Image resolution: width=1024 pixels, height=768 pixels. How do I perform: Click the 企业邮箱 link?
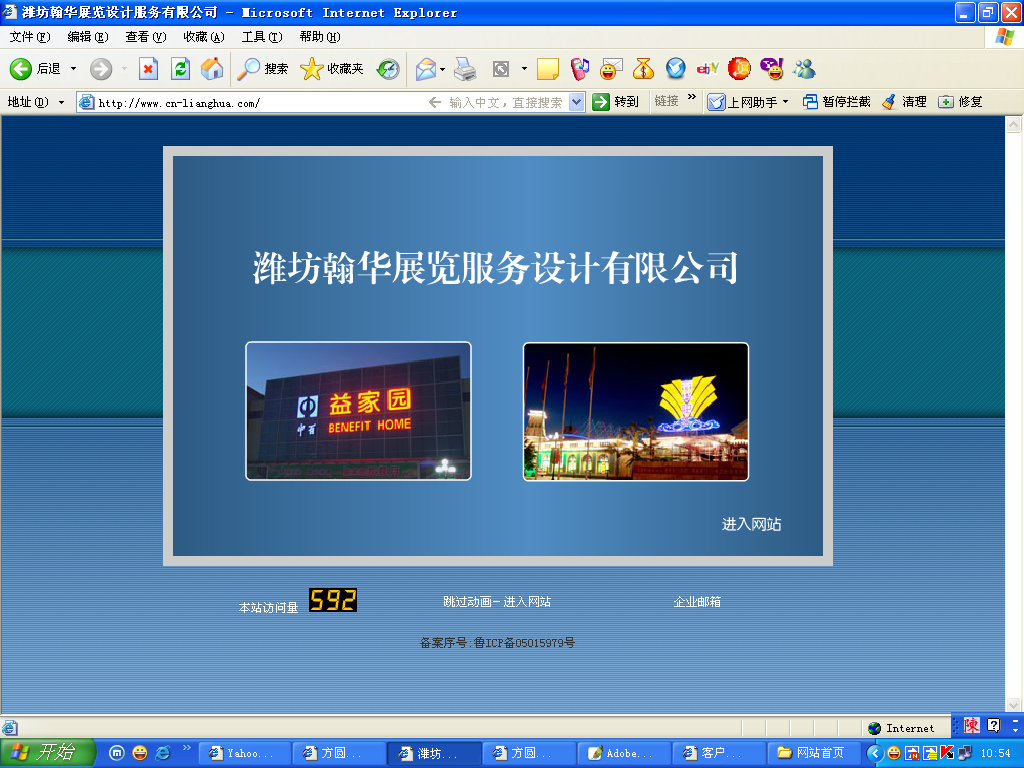pos(697,602)
